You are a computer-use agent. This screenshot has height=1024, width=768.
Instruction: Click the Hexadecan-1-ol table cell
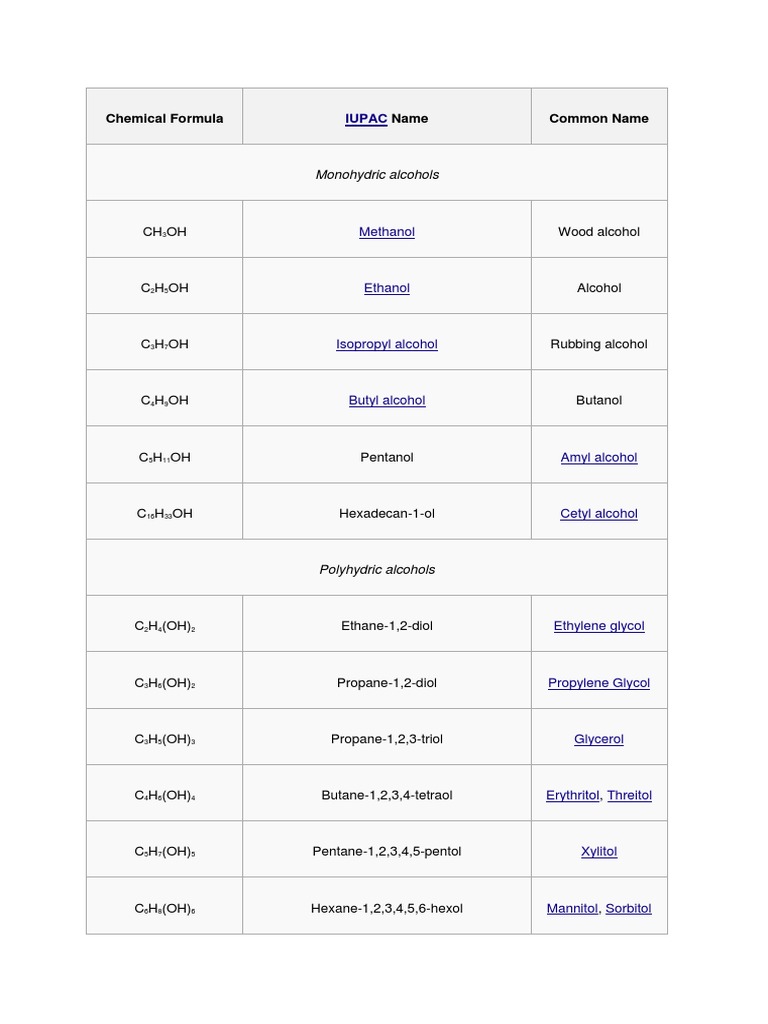pos(387,513)
